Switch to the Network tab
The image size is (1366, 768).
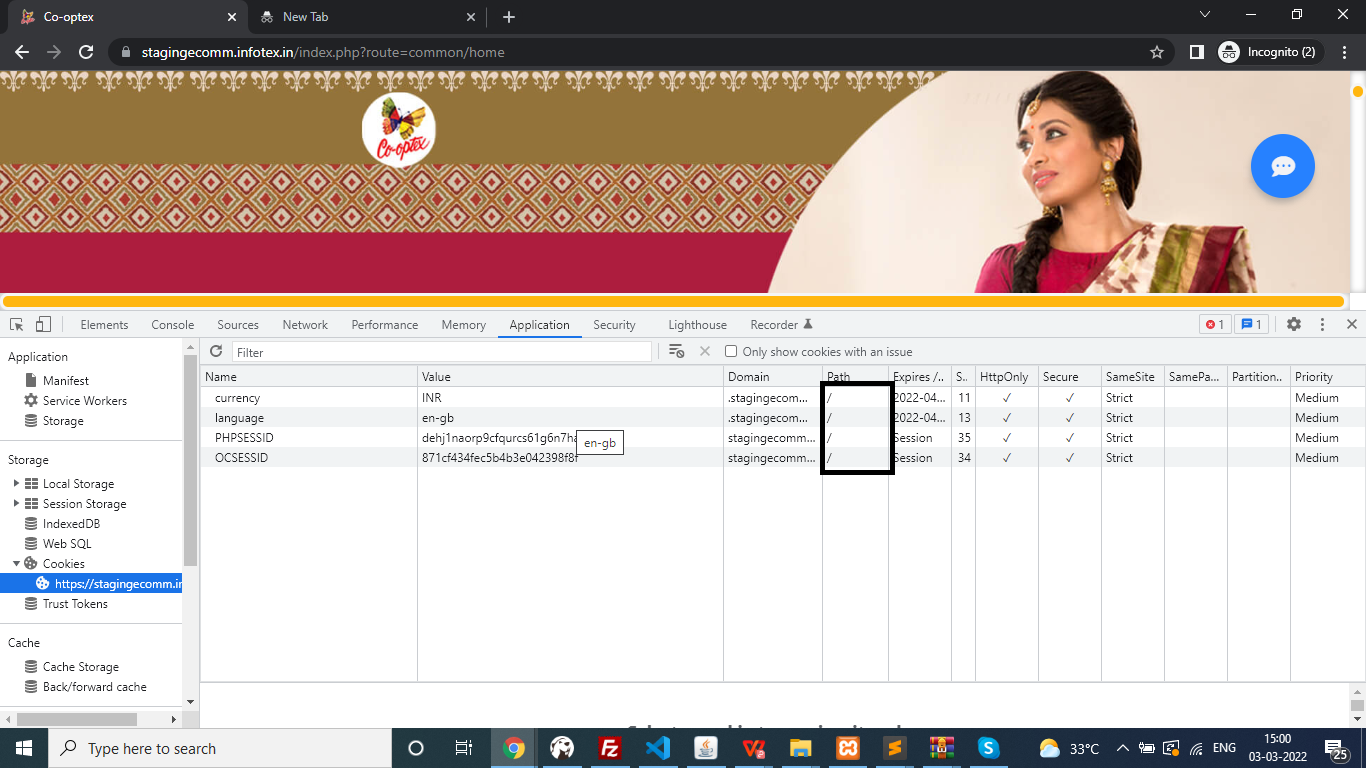[x=304, y=324]
